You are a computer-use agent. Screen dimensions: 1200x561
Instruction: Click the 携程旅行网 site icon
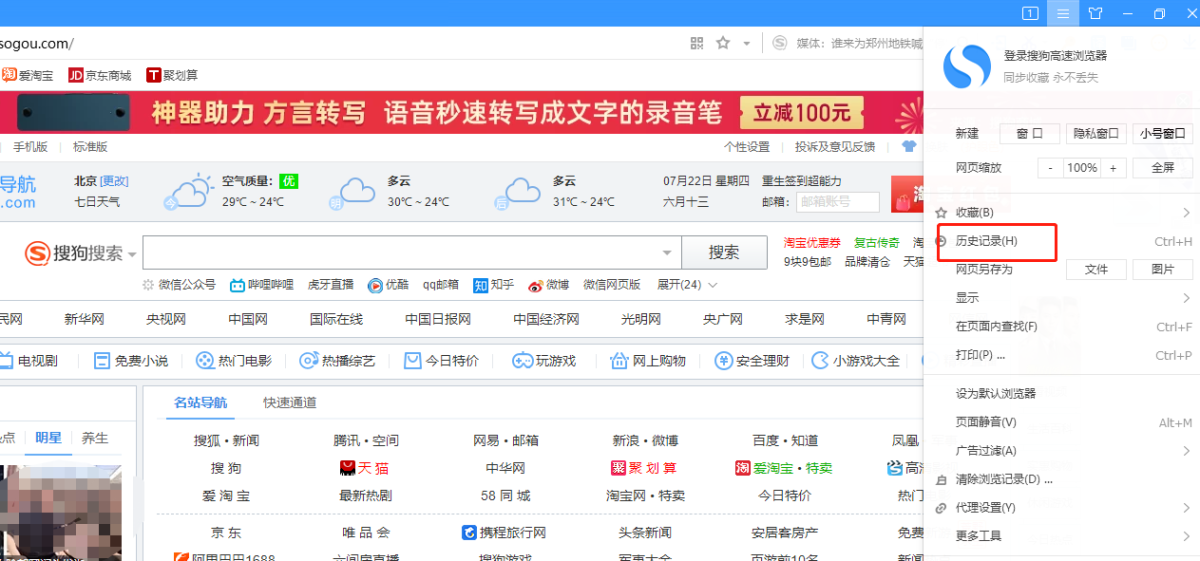(x=469, y=532)
